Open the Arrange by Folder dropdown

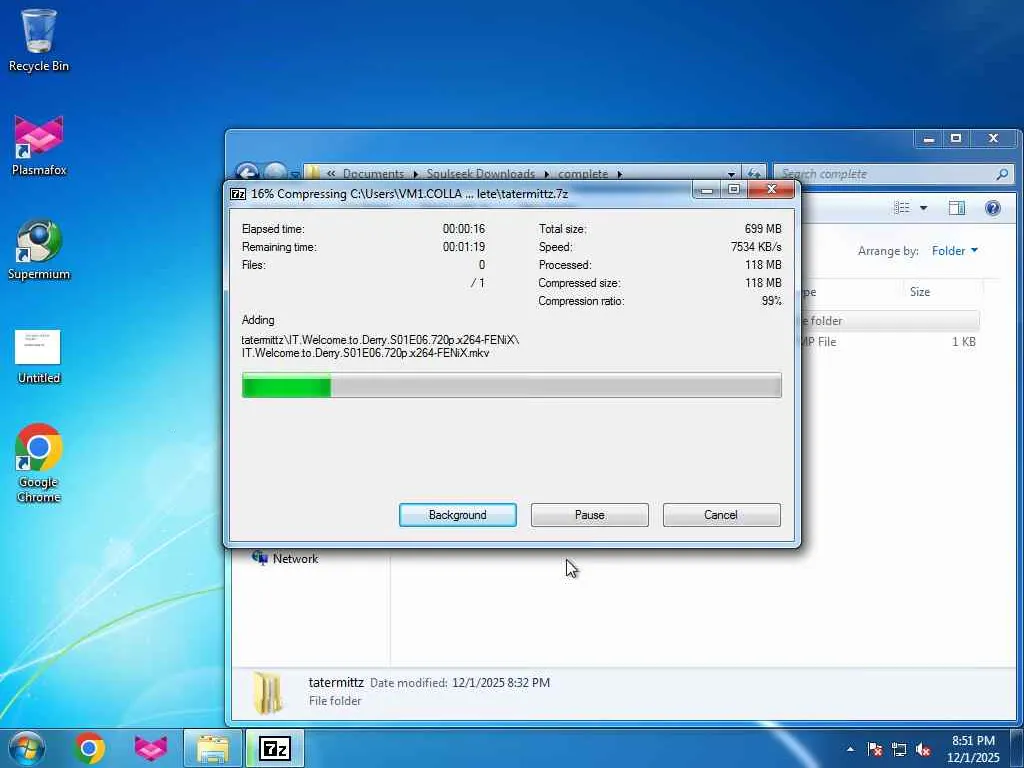click(x=955, y=251)
